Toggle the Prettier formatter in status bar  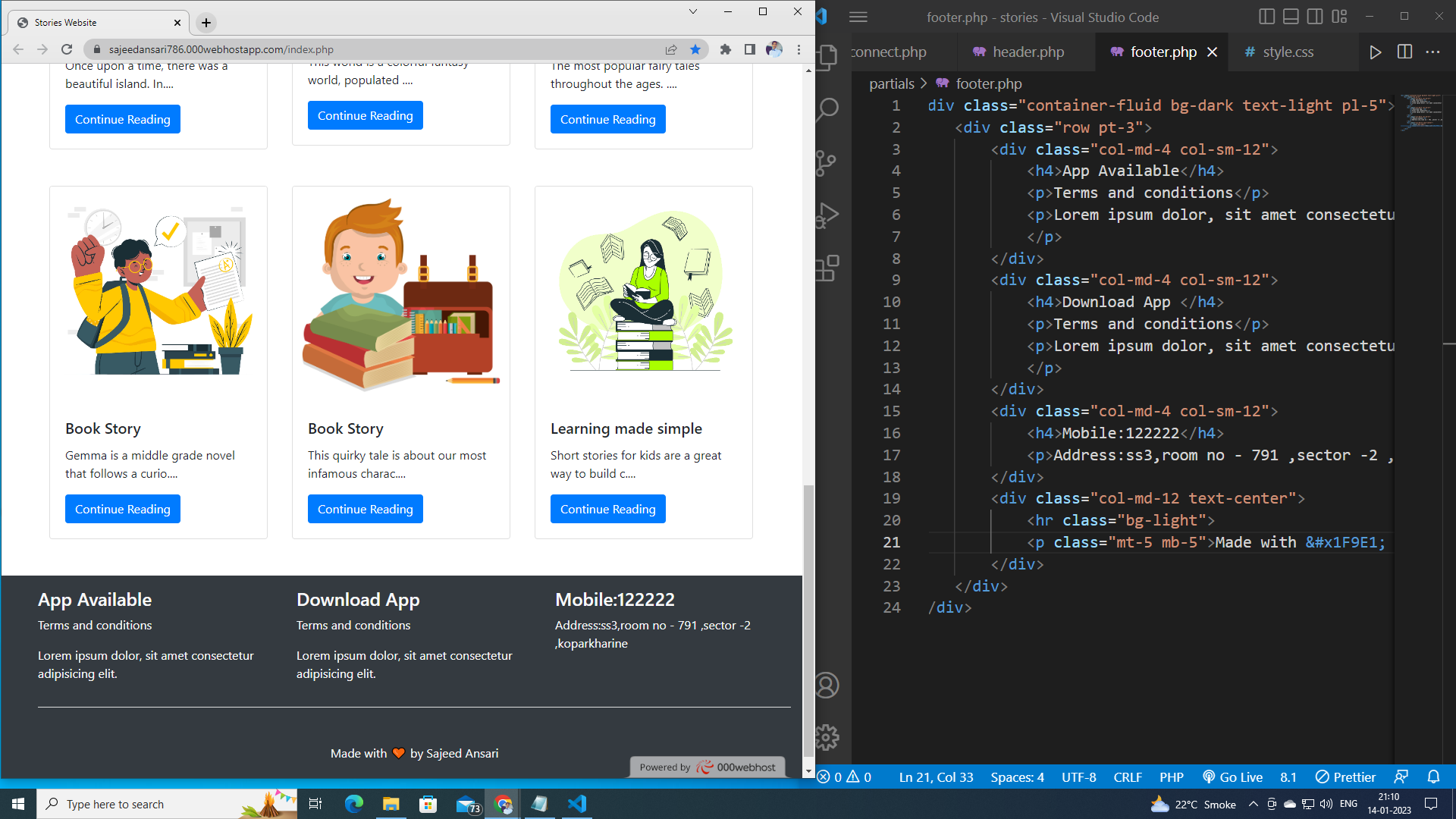coord(1345,777)
